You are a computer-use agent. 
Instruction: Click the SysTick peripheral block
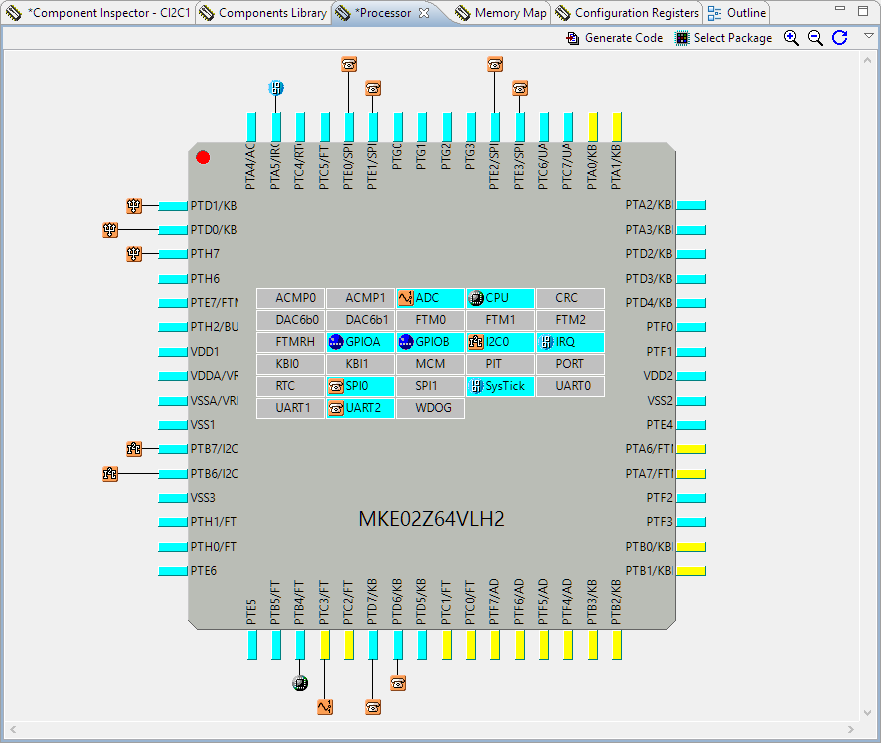click(x=500, y=386)
